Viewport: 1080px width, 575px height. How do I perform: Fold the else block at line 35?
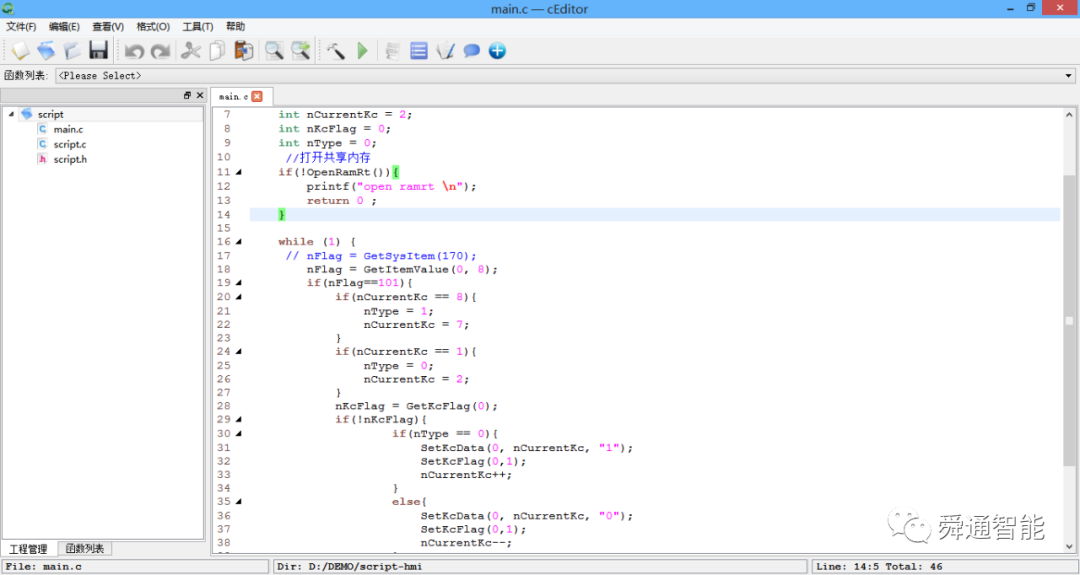(239, 501)
